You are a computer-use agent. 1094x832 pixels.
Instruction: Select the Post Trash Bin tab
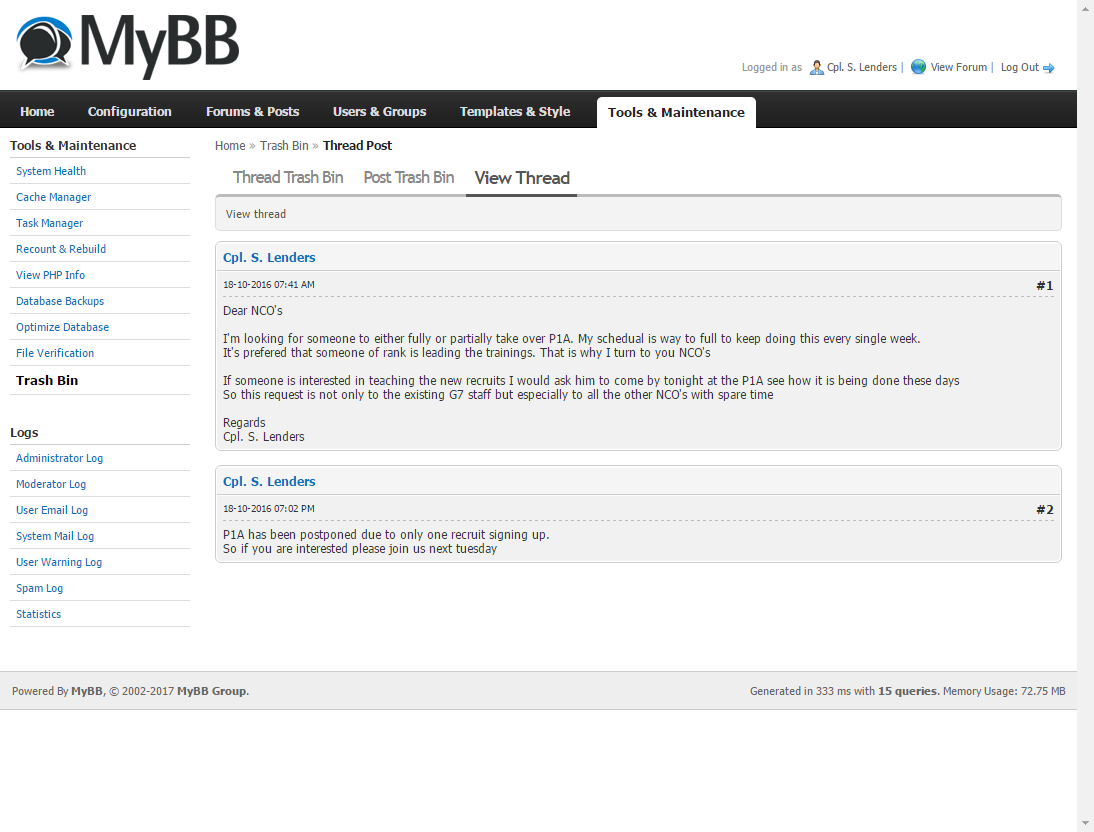pos(408,178)
